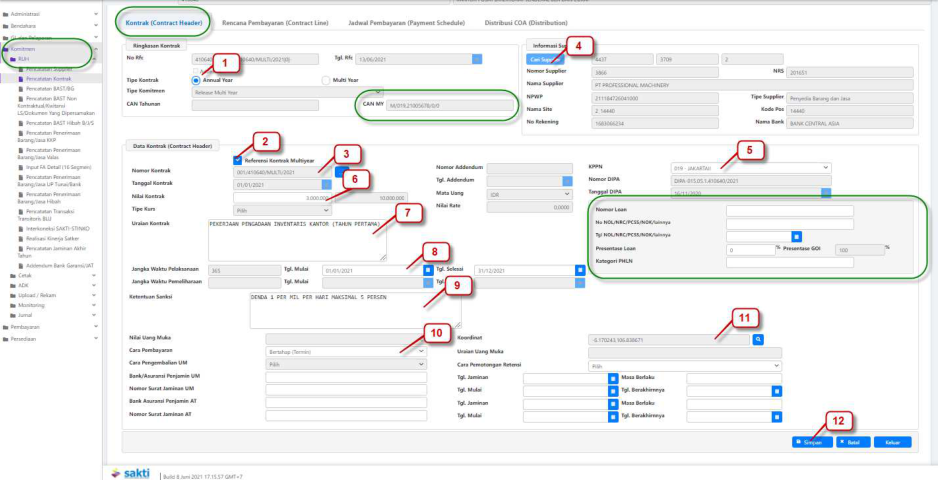Select the Annual Year radio button

pos(196,80)
